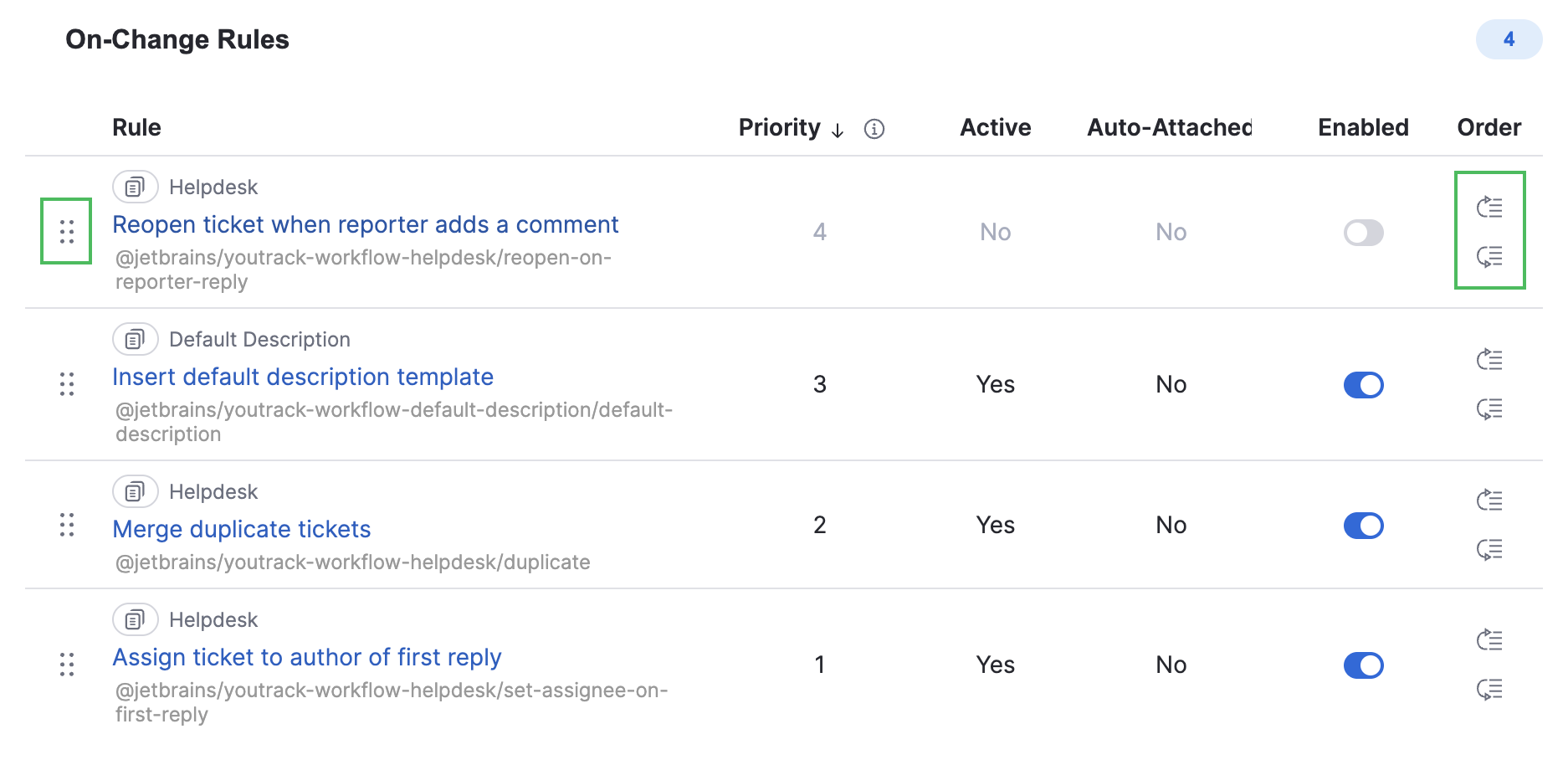Click Default Description workflow icon
Viewport: 1568px width, 765px height.
click(x=135, y=340)
